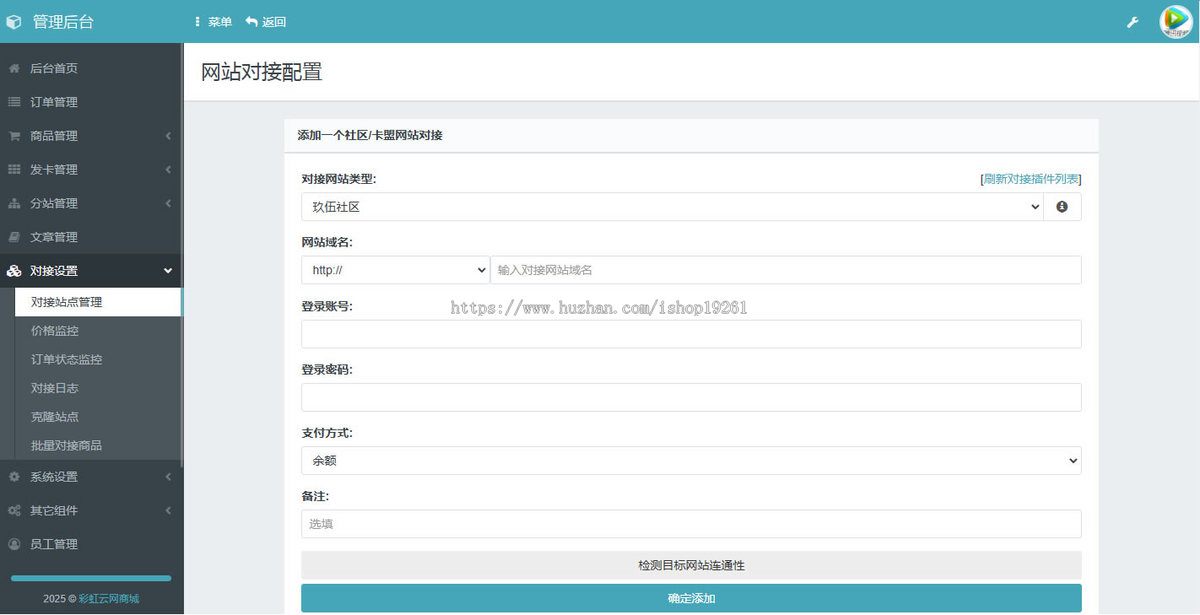Click the teal progress bar above the footer
The height and width of the screenshot is (615, 1200).
pos(90,577)
